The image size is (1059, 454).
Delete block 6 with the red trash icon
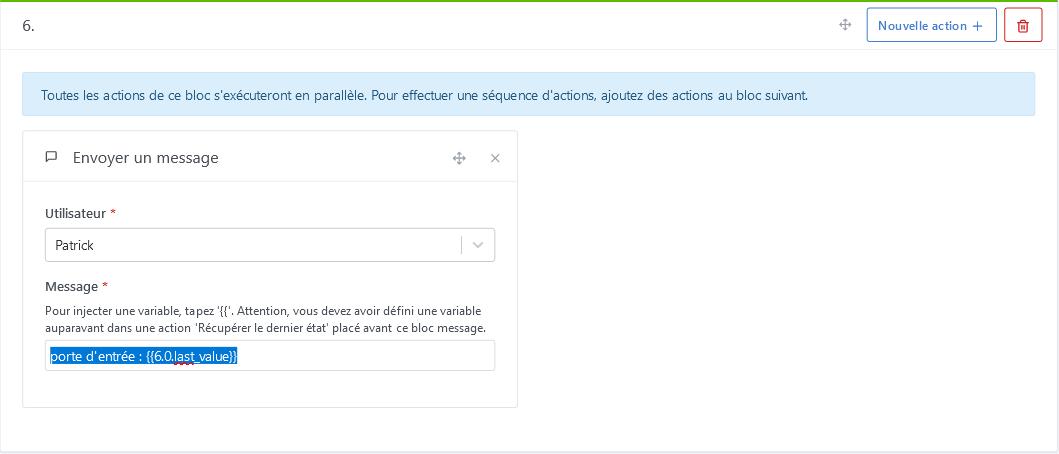click(1022, 25)
